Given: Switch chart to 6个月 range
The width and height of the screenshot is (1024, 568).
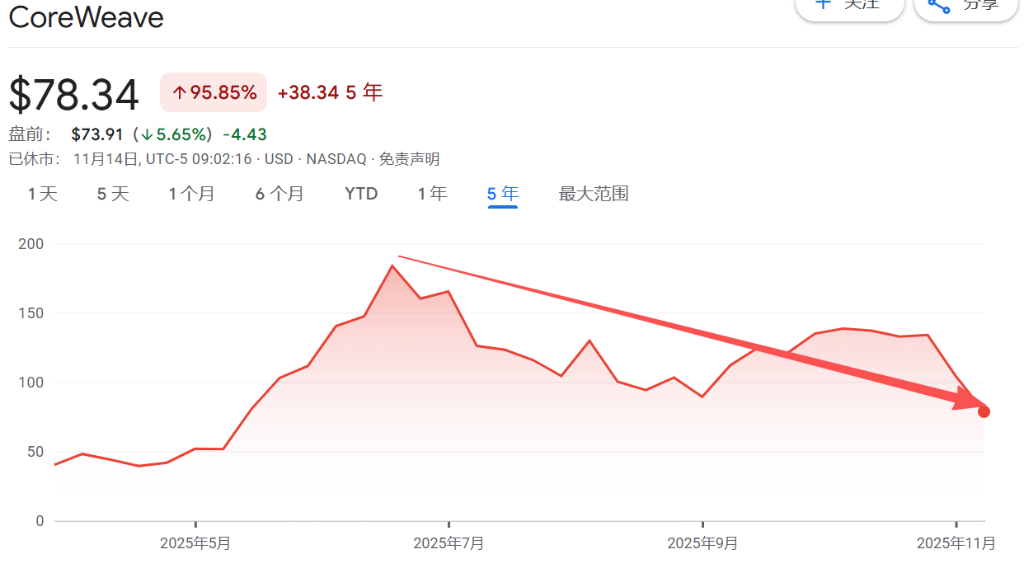Looking at the screenshot, I should coord(279,194).
